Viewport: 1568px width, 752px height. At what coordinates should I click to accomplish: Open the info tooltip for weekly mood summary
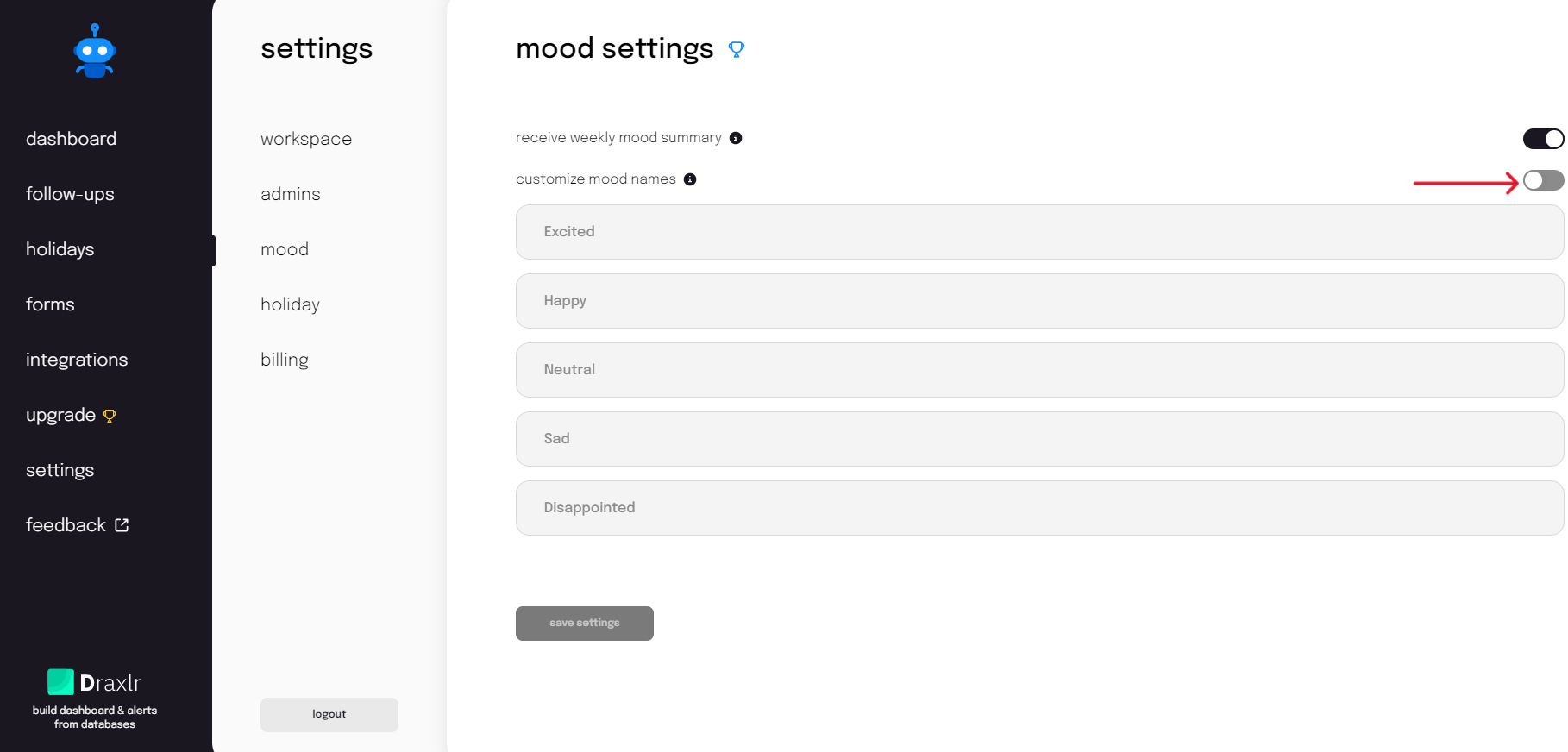click(735, 137)
